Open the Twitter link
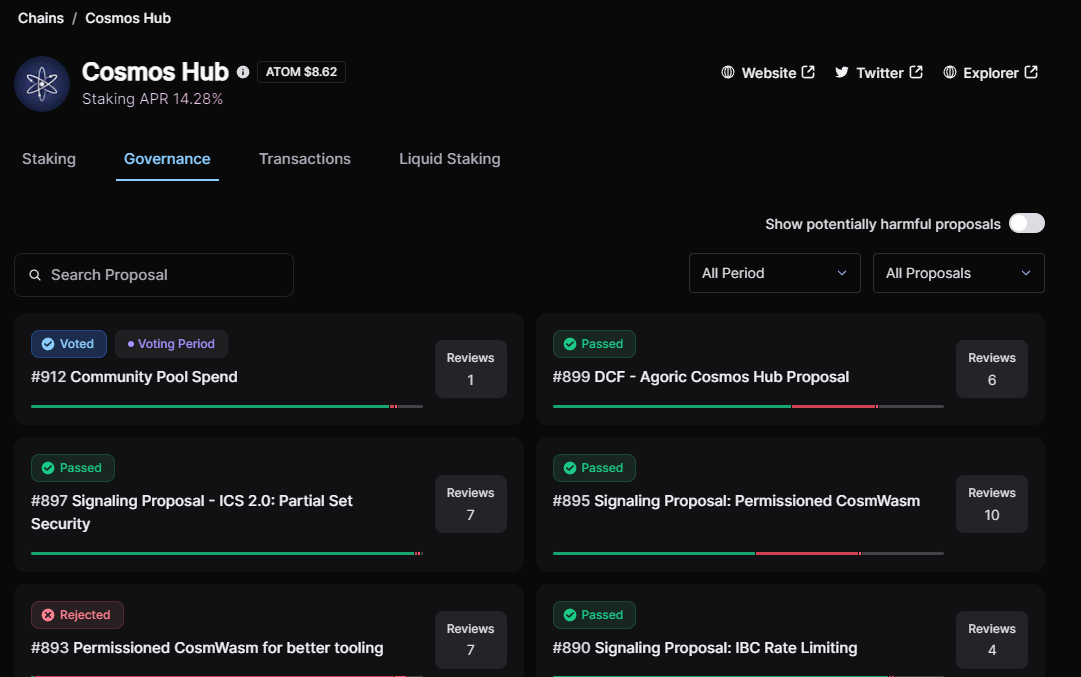Image resolution: width=1081 pixels, height=677 pixels. click(x=879, y=72)
